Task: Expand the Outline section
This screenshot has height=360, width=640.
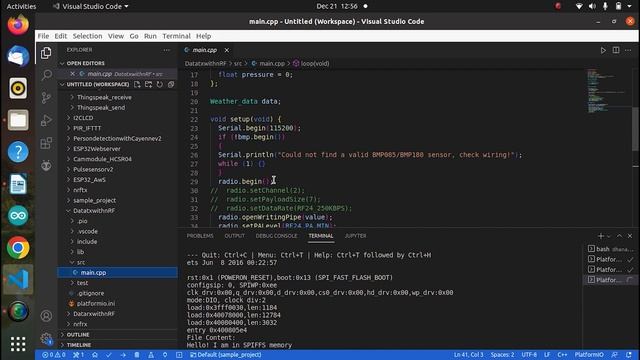Action: click(x=118, y=335)
